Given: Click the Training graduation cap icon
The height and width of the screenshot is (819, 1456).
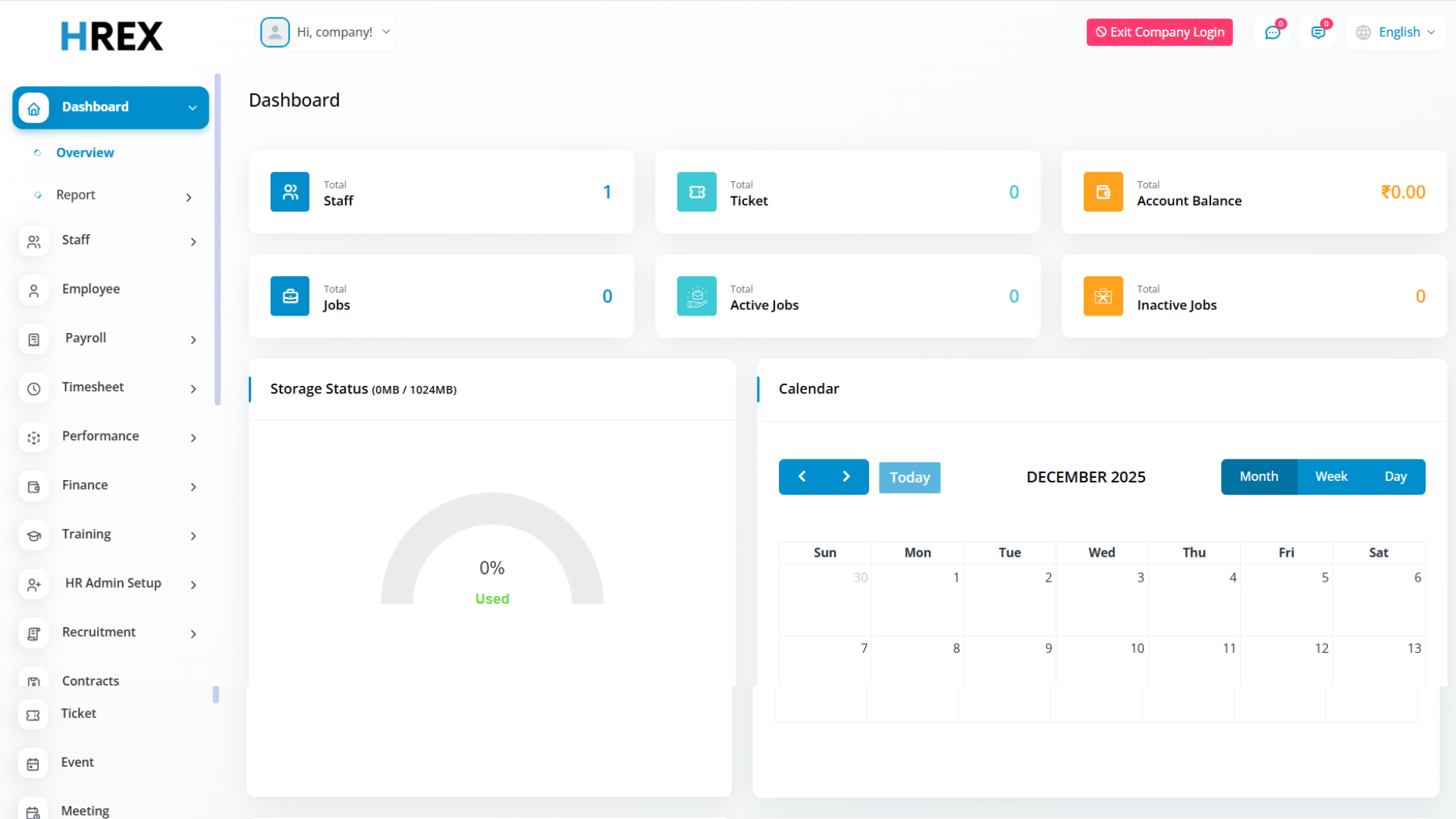Looking at the screenshot, I should click(x=34, y=535).
